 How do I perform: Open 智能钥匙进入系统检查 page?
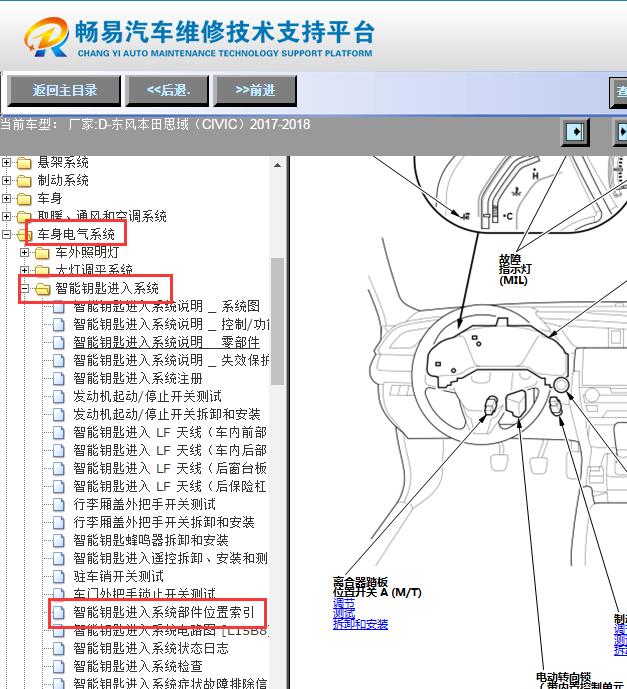(138, 667)
